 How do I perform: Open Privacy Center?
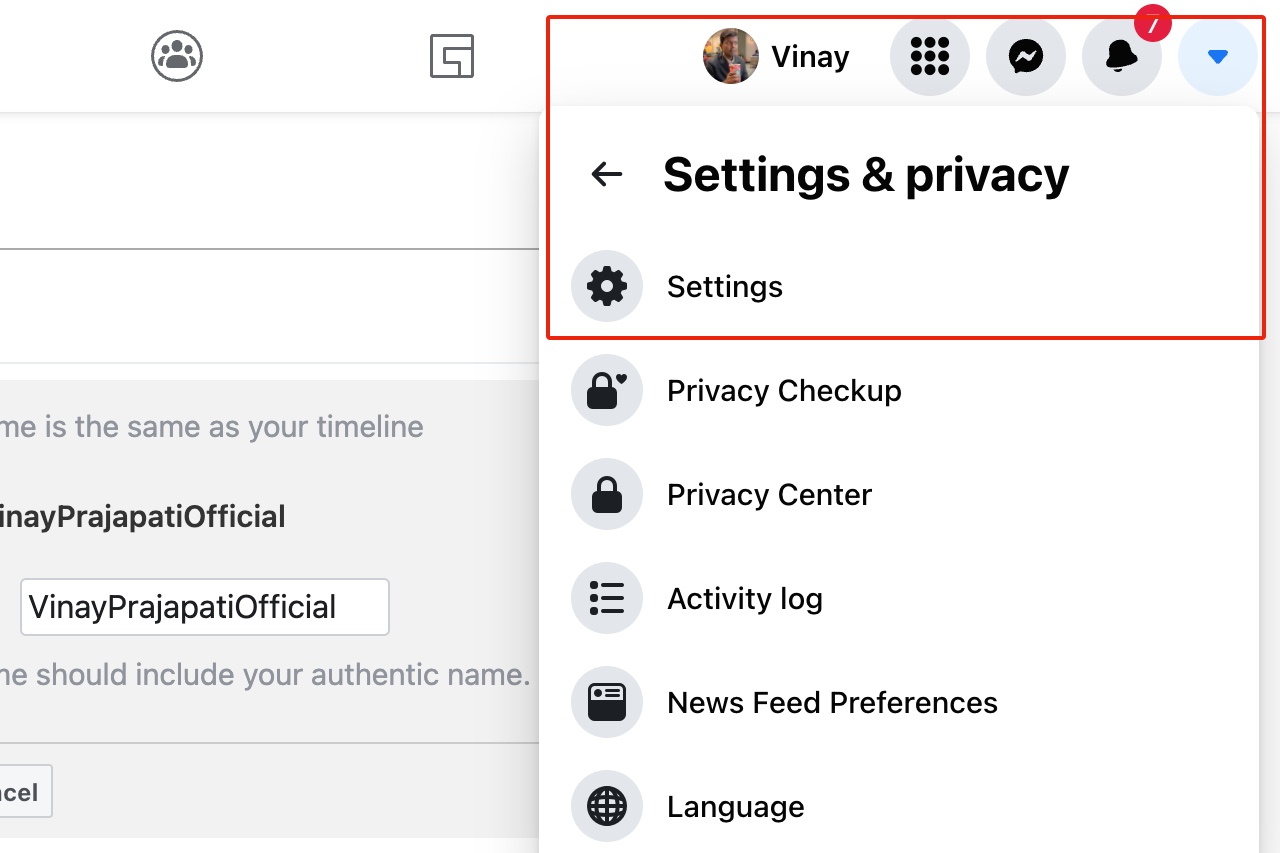coord(768,494)
